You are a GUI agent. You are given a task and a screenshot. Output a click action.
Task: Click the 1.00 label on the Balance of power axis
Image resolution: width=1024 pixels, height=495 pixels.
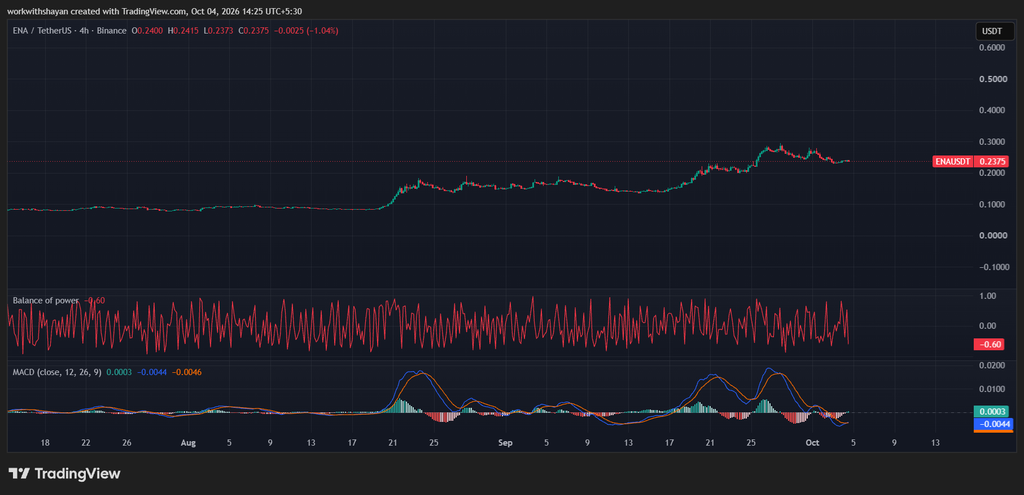tap(987, 296)
